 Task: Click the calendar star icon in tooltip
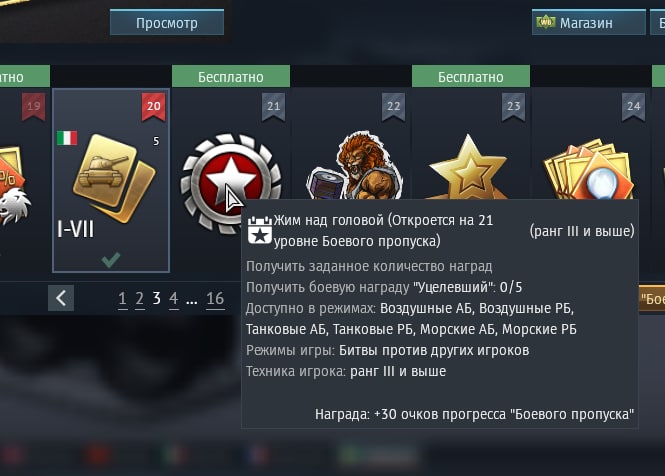pos(260,230)
